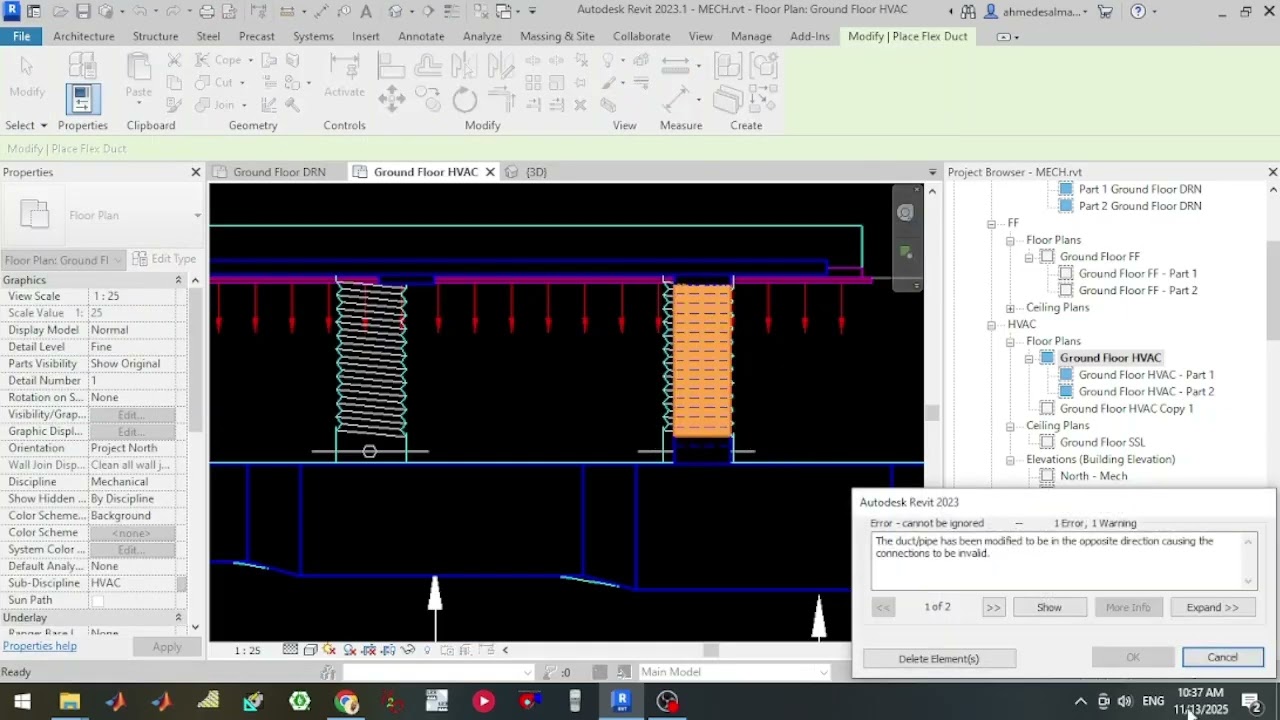Open the Properties palette ribbon button
This screenshot has height=720, width=1280.
pos(82,98)
